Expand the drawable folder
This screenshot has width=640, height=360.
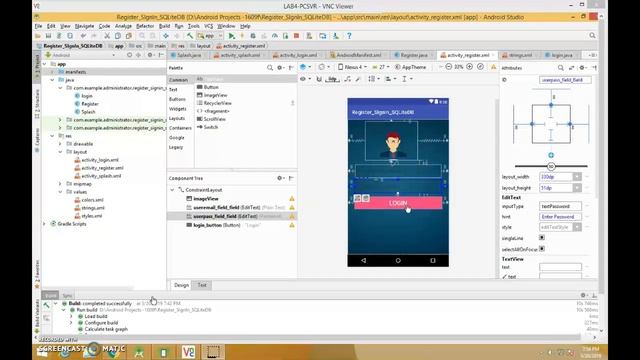[x=60, y=144]
